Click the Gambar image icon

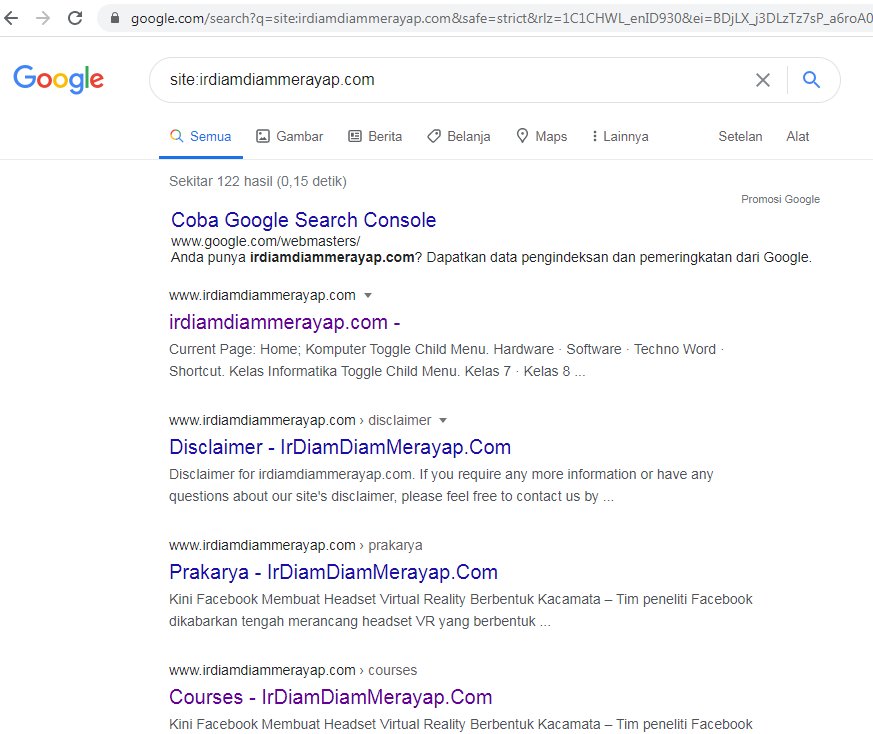263,136
